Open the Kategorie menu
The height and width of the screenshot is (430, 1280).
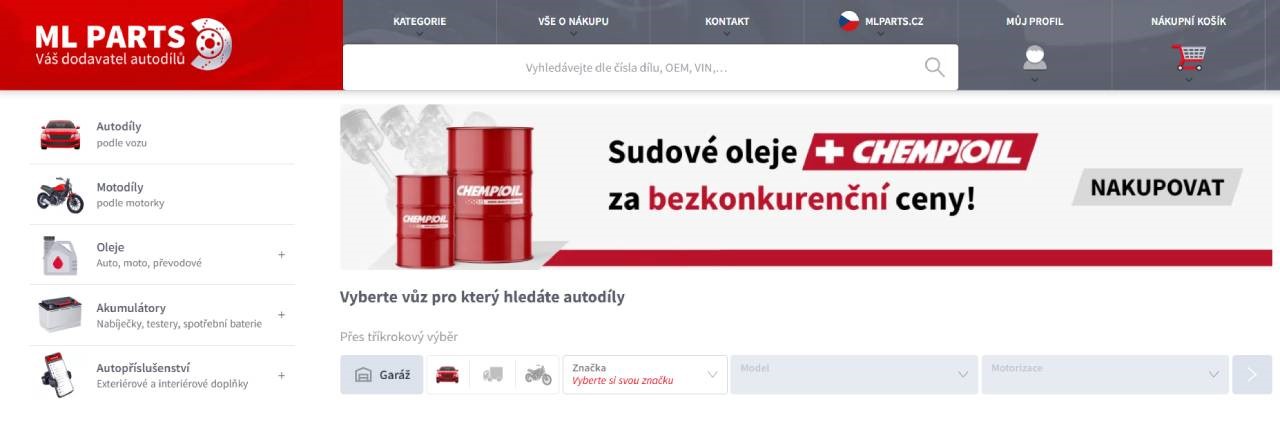pyautogui.click(x=420, y=22)
